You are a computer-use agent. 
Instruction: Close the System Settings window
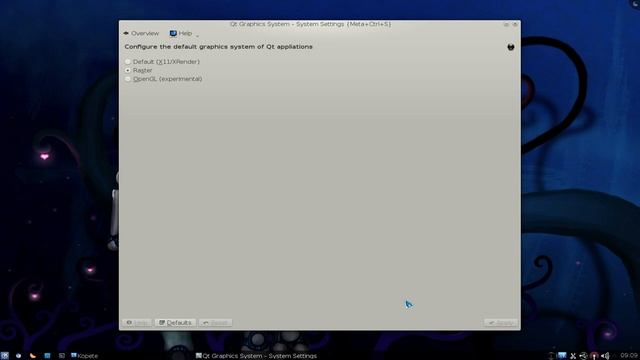point(515,24)
